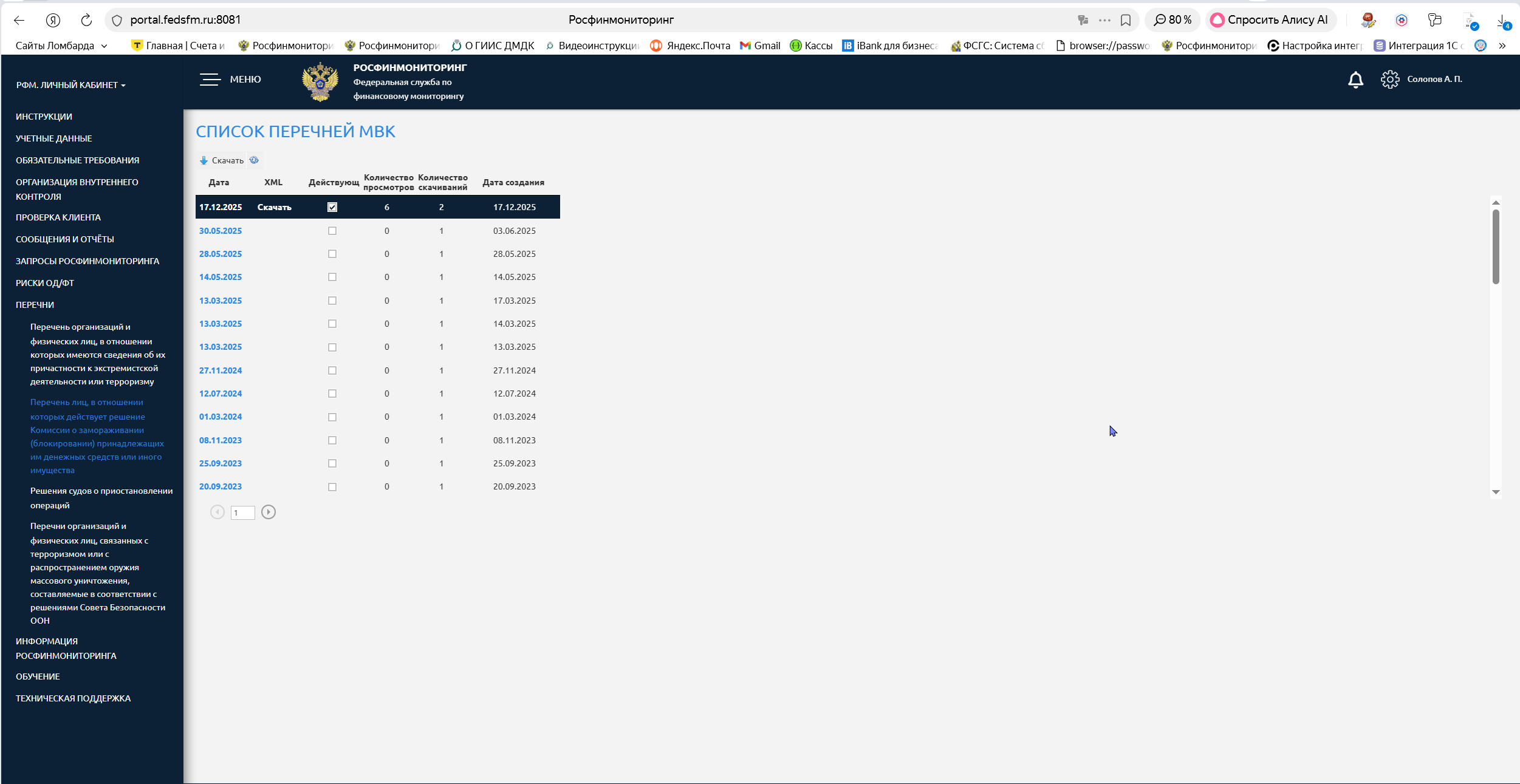Expand the Сайты Ломбарда bookmarks folder
The image size is (1520, 784).
61,46
